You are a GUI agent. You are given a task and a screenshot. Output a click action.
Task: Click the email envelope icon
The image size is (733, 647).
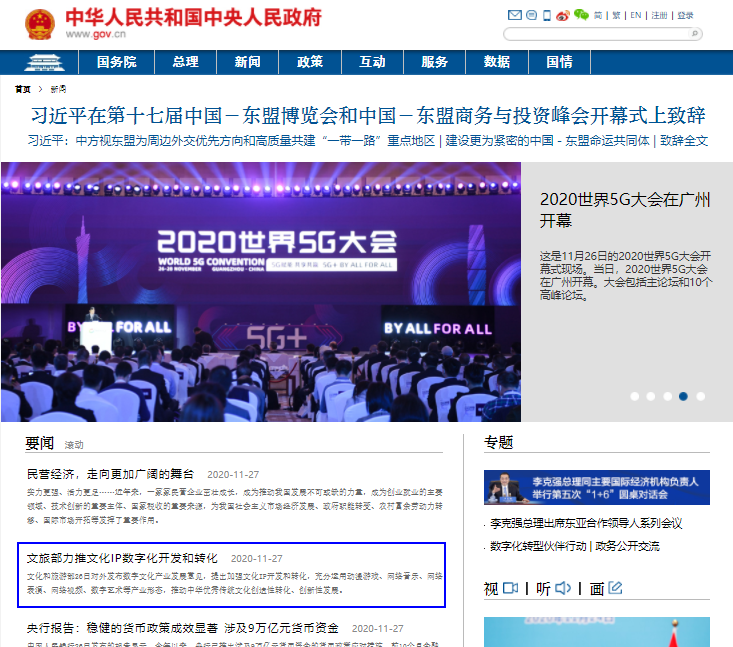point(515,15)
